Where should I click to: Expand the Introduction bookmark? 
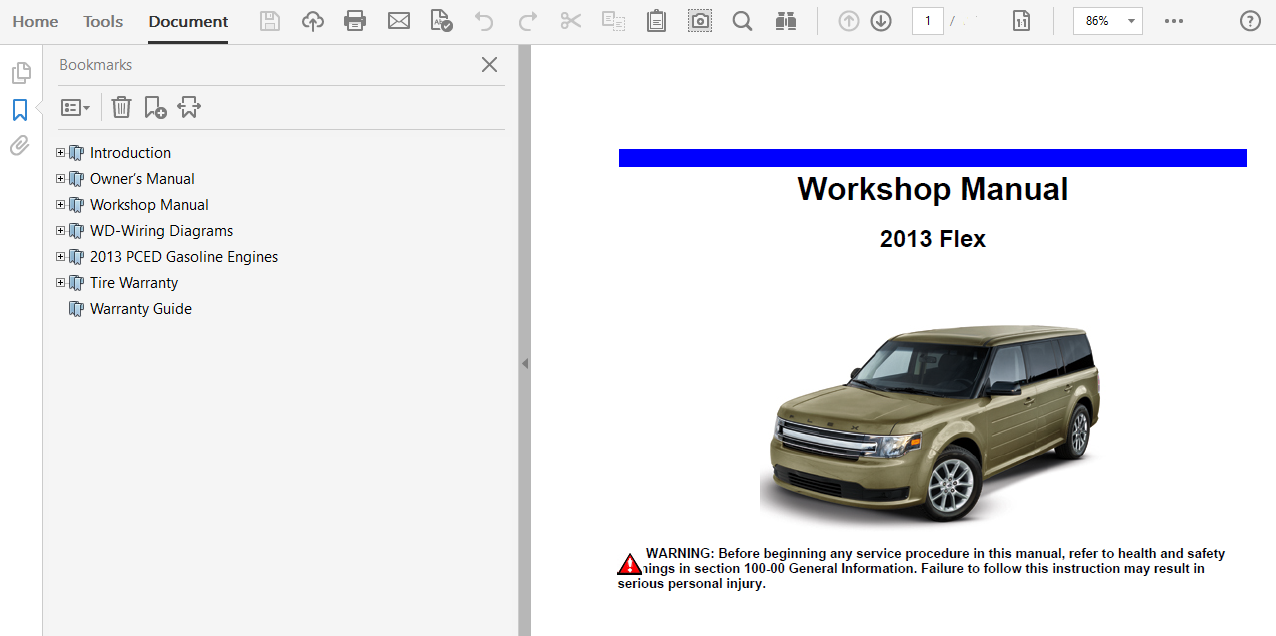point(60,153)
